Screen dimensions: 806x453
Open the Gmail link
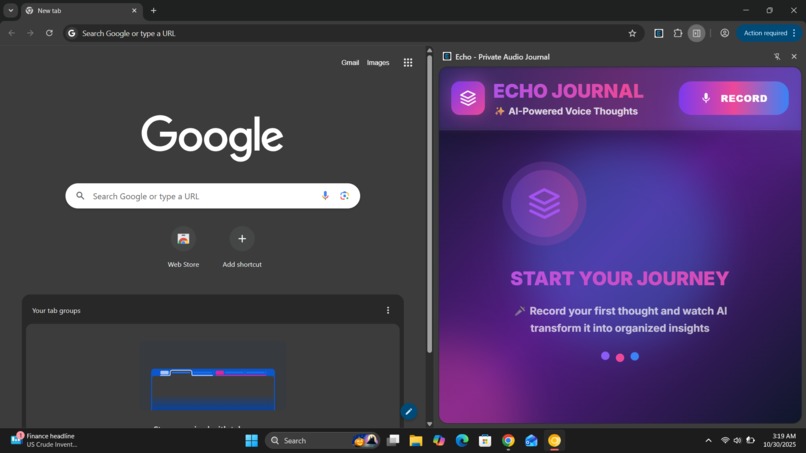pos(350,63)
